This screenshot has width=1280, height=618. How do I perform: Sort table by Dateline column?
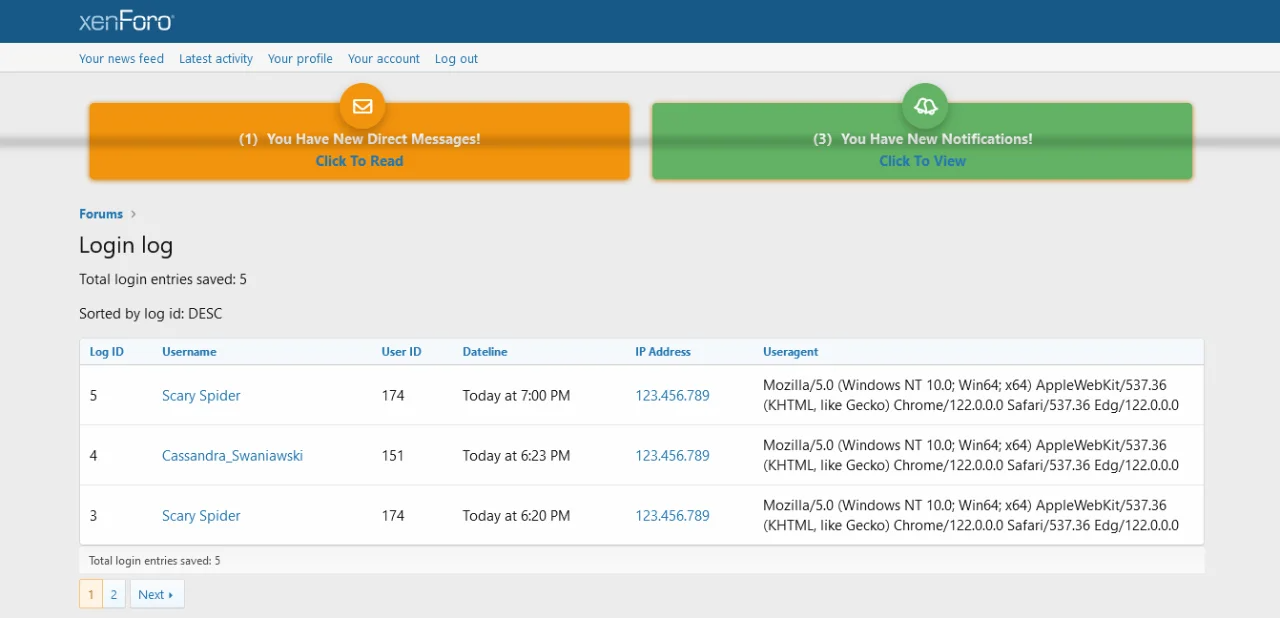click(485, 352)
